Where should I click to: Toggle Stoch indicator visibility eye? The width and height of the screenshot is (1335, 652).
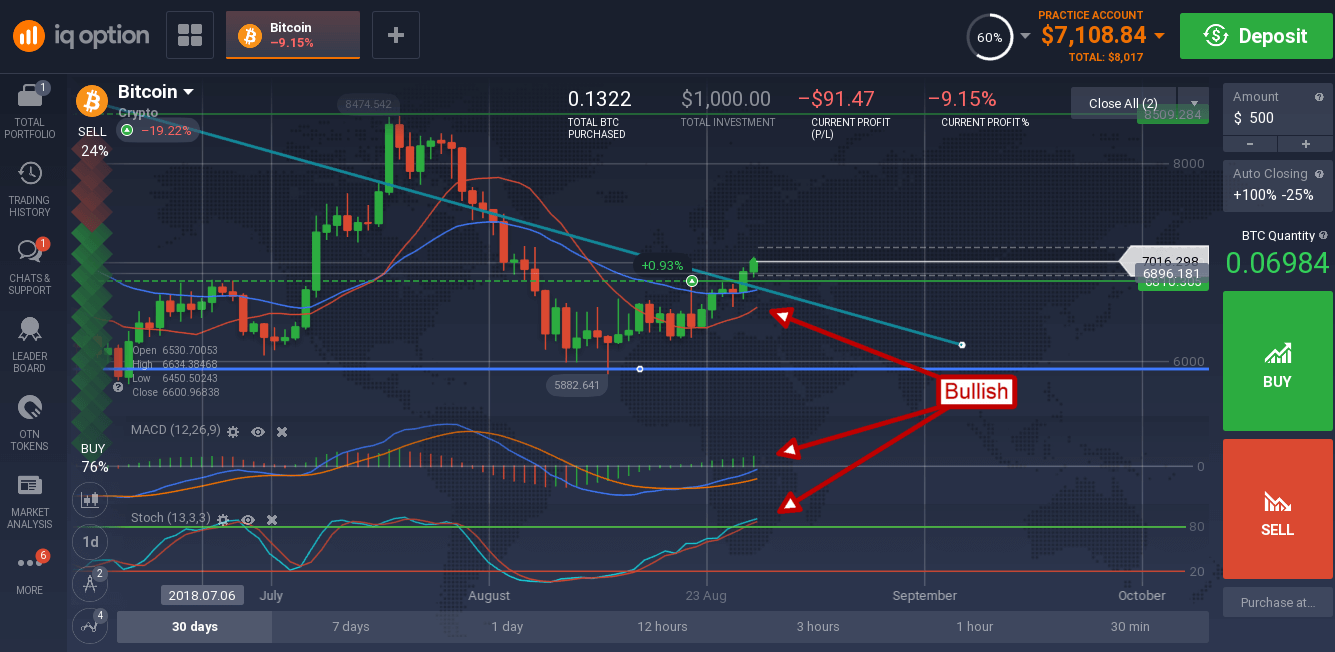tap(247, 519)
